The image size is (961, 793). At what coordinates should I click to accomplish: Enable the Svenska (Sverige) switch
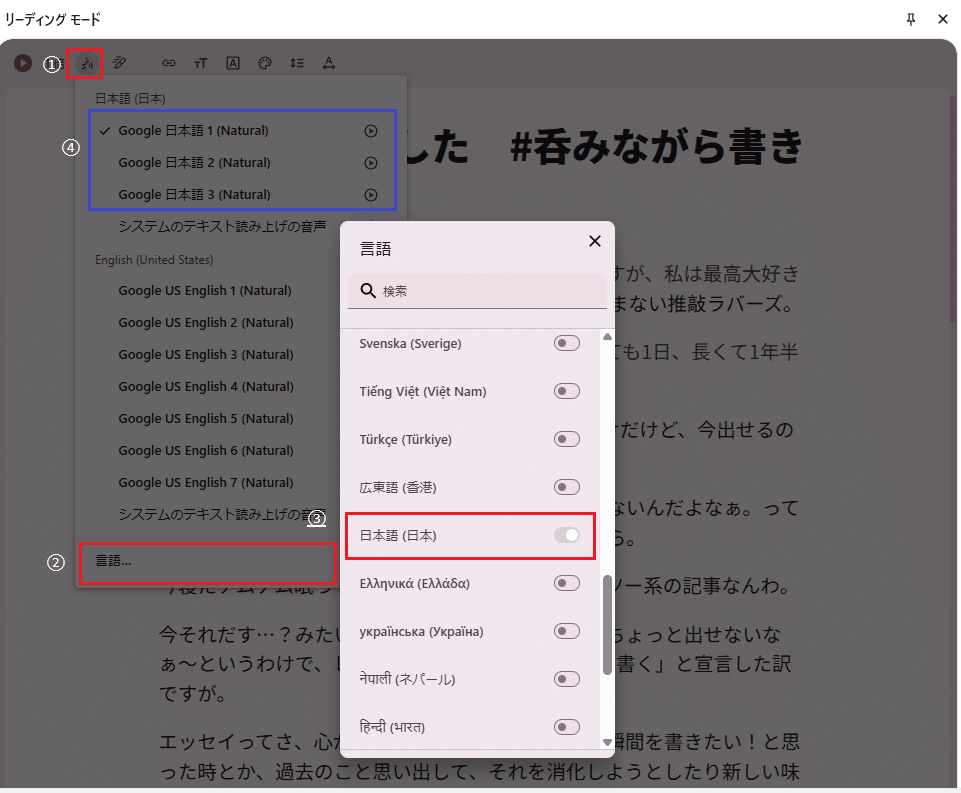pyautogui.click(x=566, y=343)
